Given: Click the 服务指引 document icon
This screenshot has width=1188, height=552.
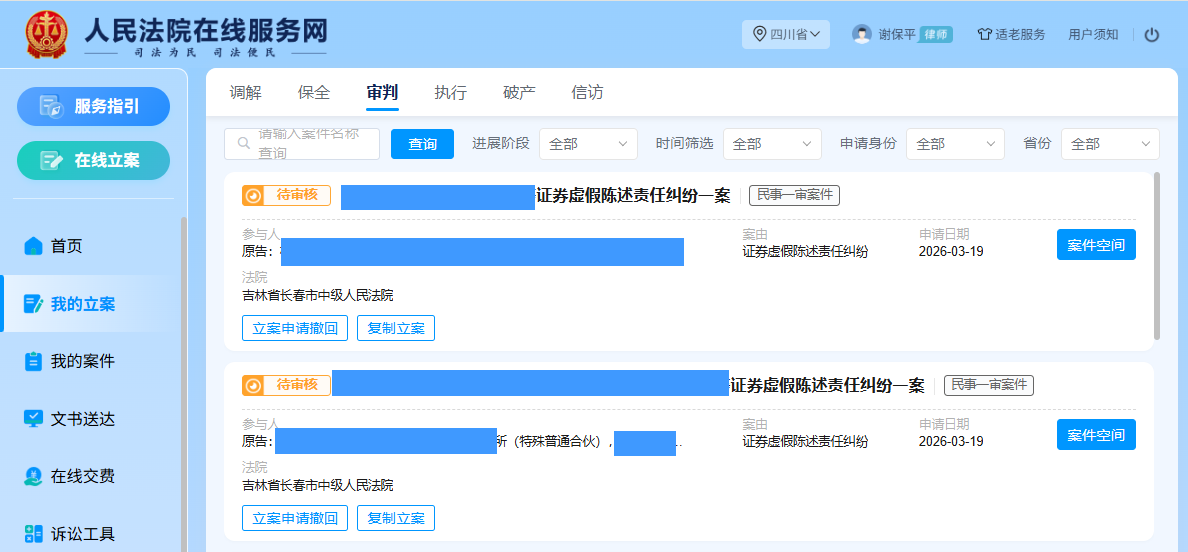Looking at the screenshot, I should point(52,107).
